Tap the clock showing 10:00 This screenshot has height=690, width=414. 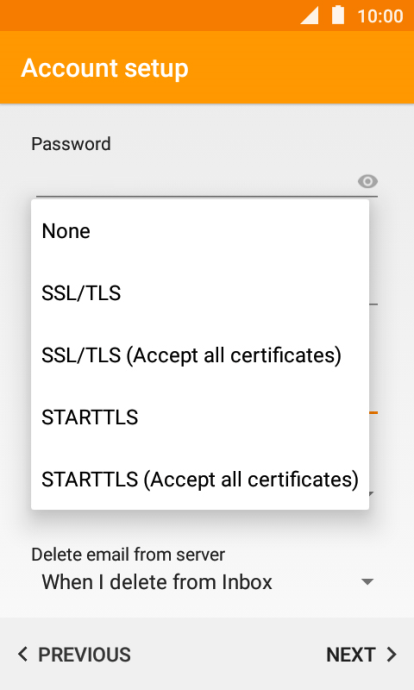coord(380,16)
